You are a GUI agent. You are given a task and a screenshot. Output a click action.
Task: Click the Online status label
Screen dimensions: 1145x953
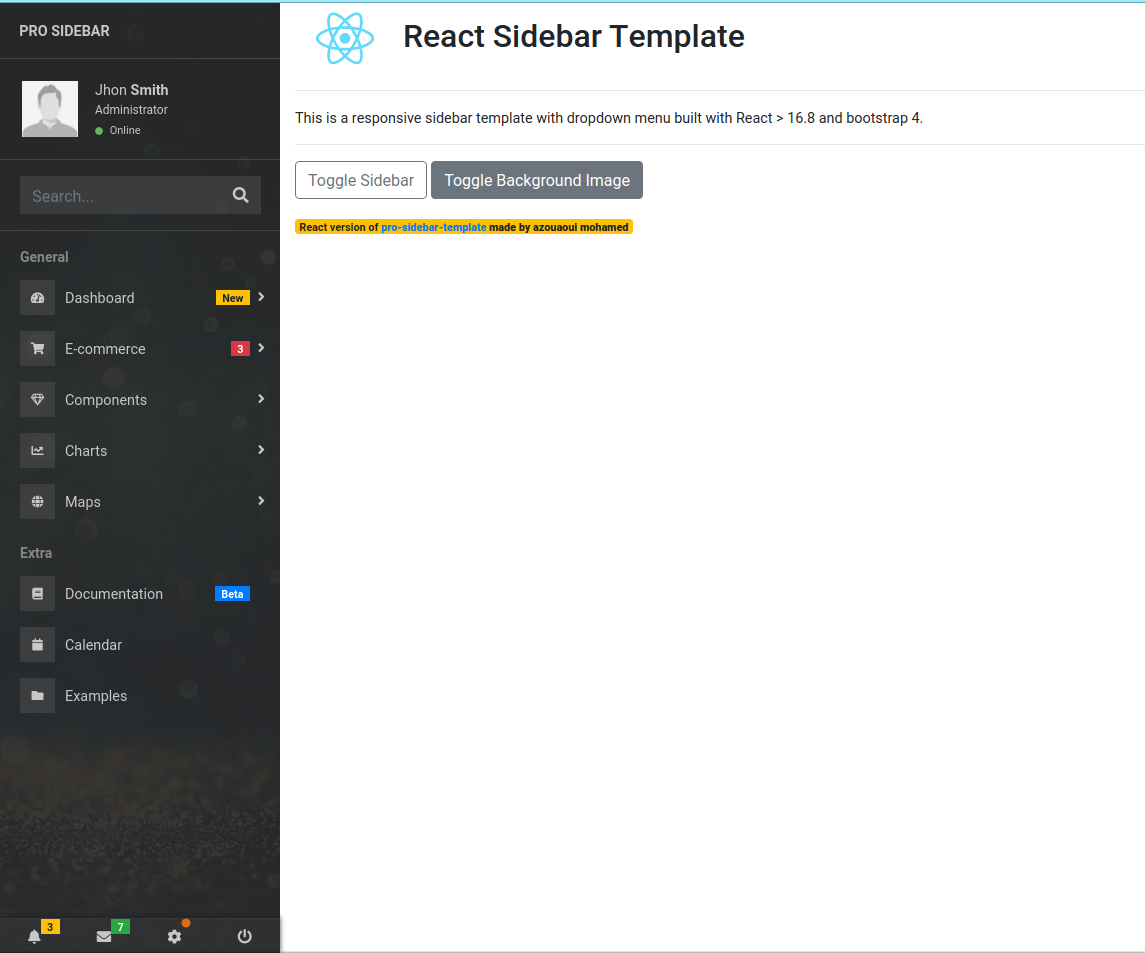point(125,130)
